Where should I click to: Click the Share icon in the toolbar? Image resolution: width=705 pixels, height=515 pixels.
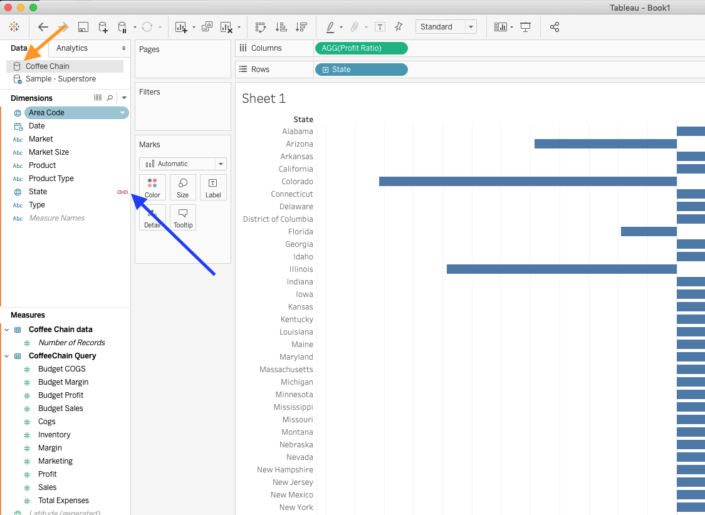click(x=555, y=27)
